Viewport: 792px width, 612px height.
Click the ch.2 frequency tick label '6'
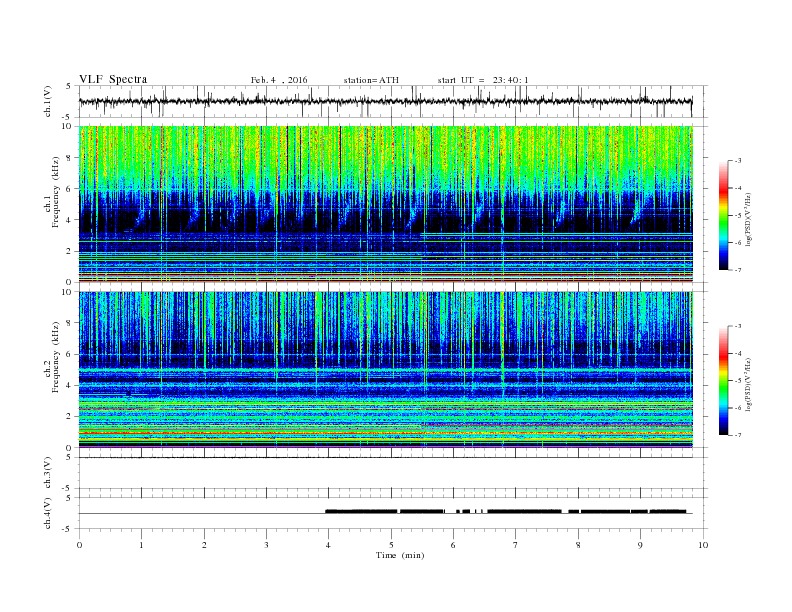[x=69, y=354]
